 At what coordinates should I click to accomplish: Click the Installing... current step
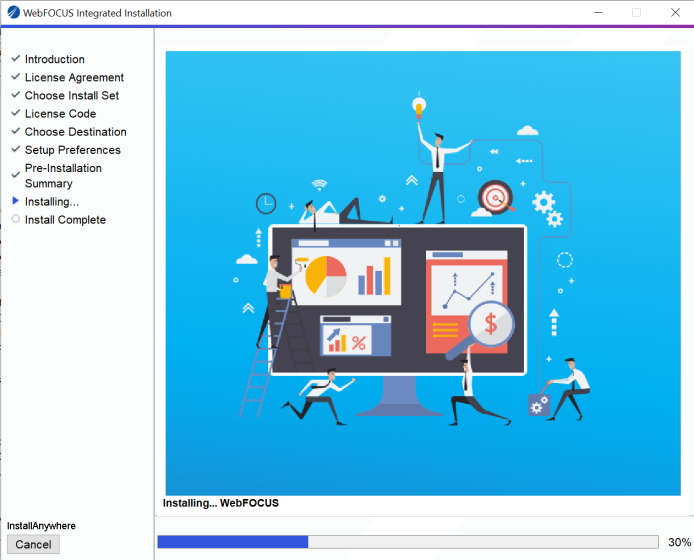[52, 202]
